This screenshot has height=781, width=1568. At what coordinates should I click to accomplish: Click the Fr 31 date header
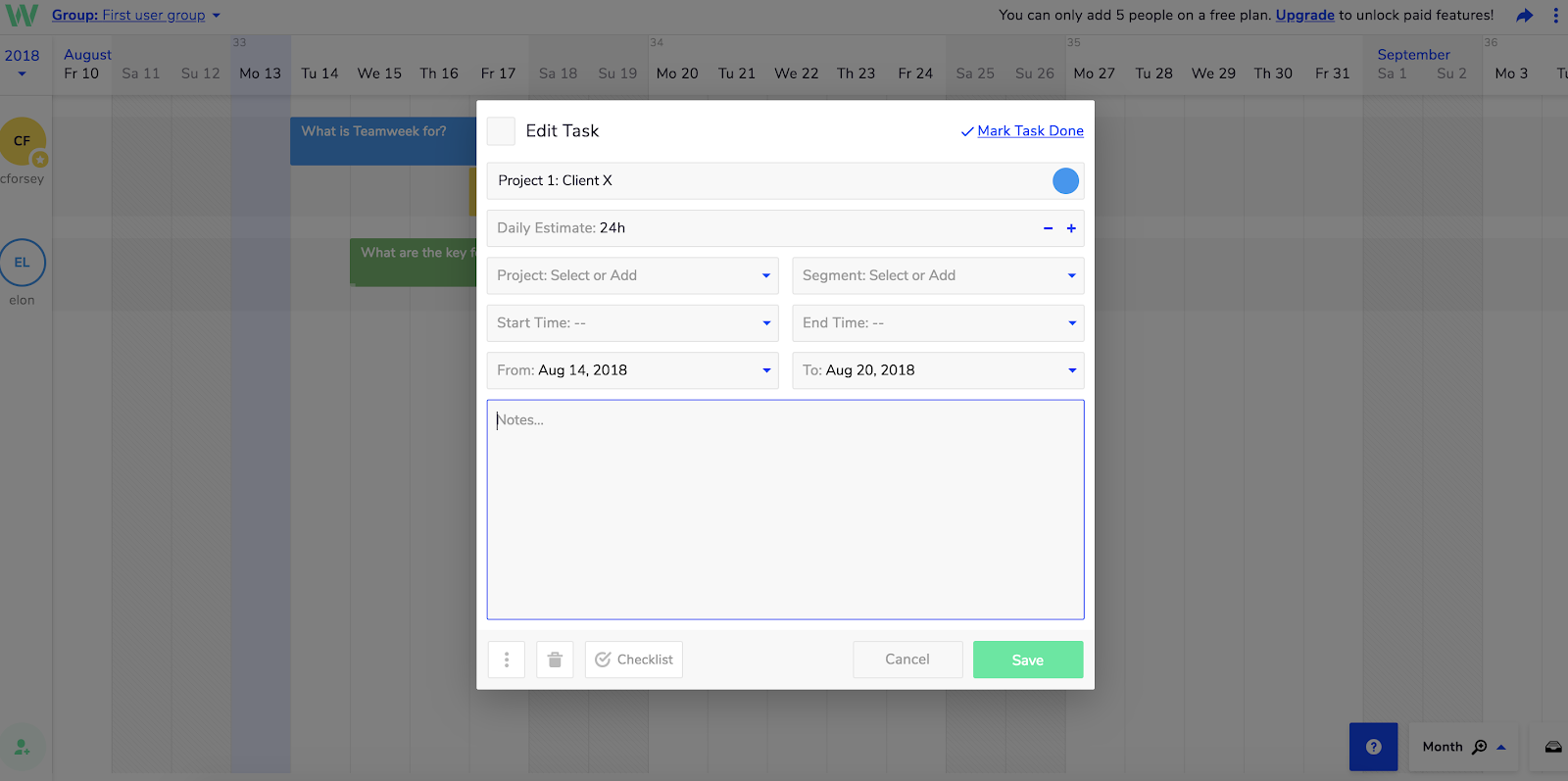(x=1332, y=73)
